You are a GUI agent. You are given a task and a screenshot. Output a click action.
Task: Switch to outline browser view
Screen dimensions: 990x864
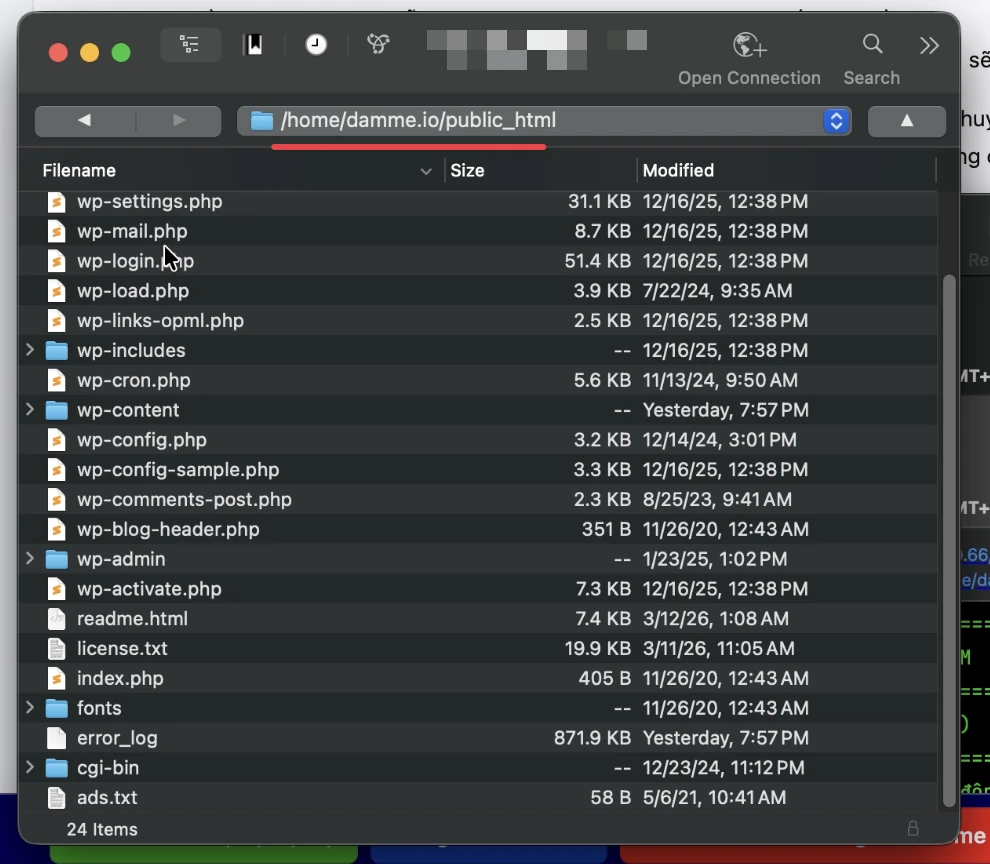tap(190, 45)
